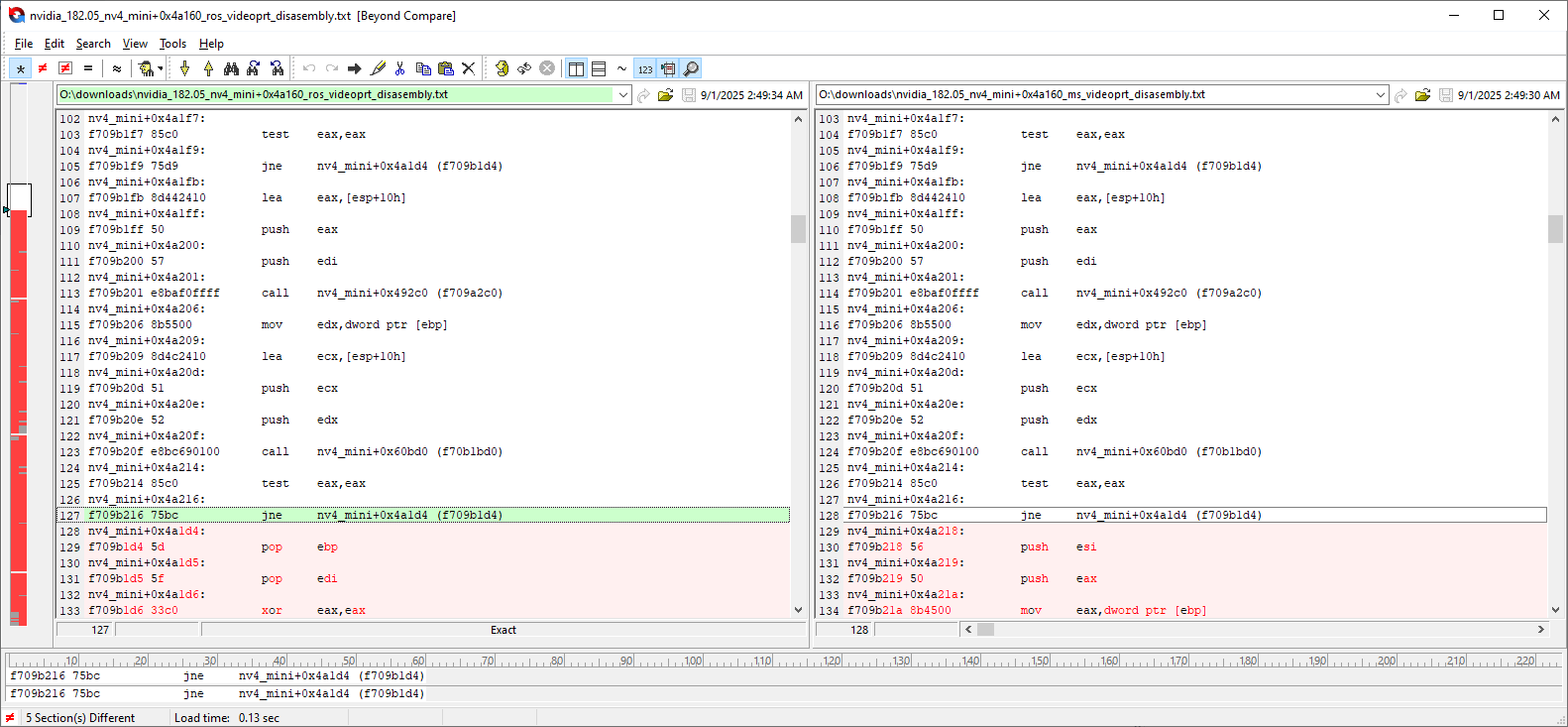Toggle the thumbnail view icon
Image resolution: width=1568 pixels, height=727 pixels.
668,68
